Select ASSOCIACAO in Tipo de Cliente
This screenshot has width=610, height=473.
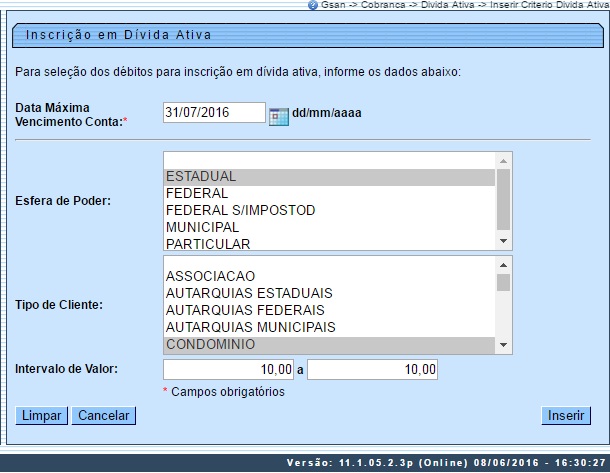pos(329,276)
